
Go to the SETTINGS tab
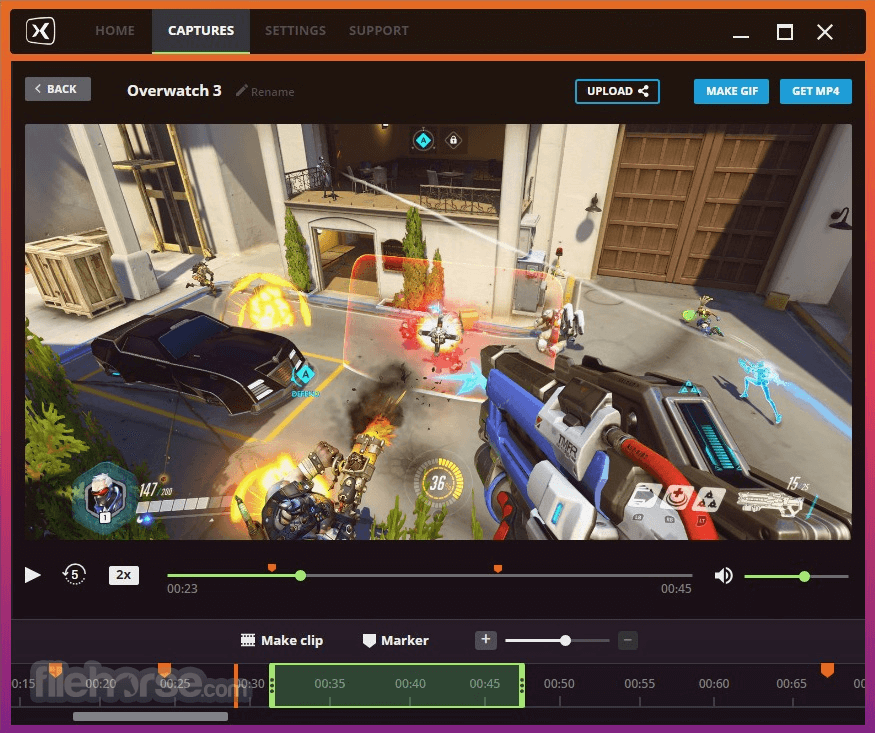tap(295, 31)
